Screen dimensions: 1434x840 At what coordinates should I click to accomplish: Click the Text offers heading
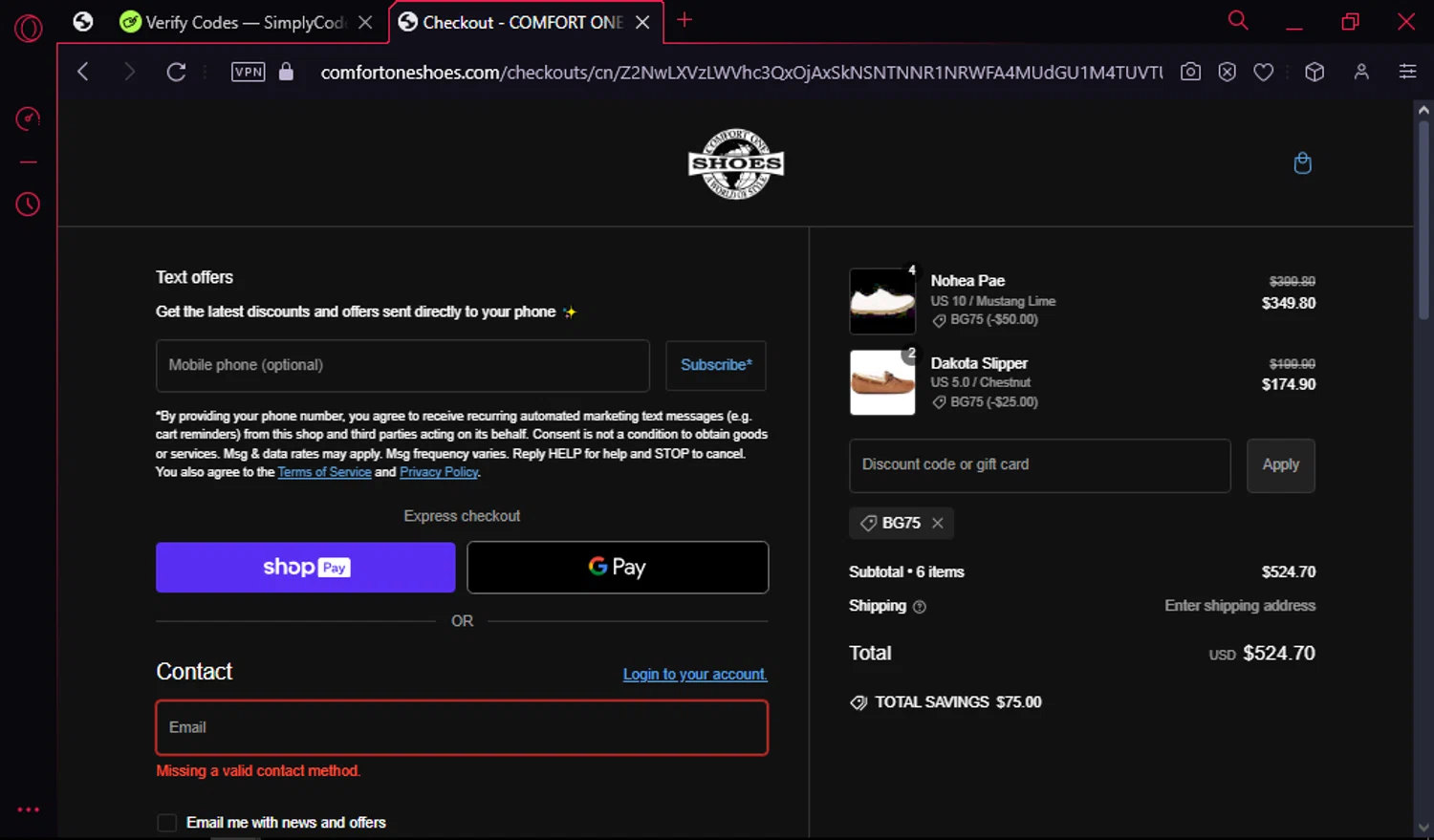tap(194, 277)
